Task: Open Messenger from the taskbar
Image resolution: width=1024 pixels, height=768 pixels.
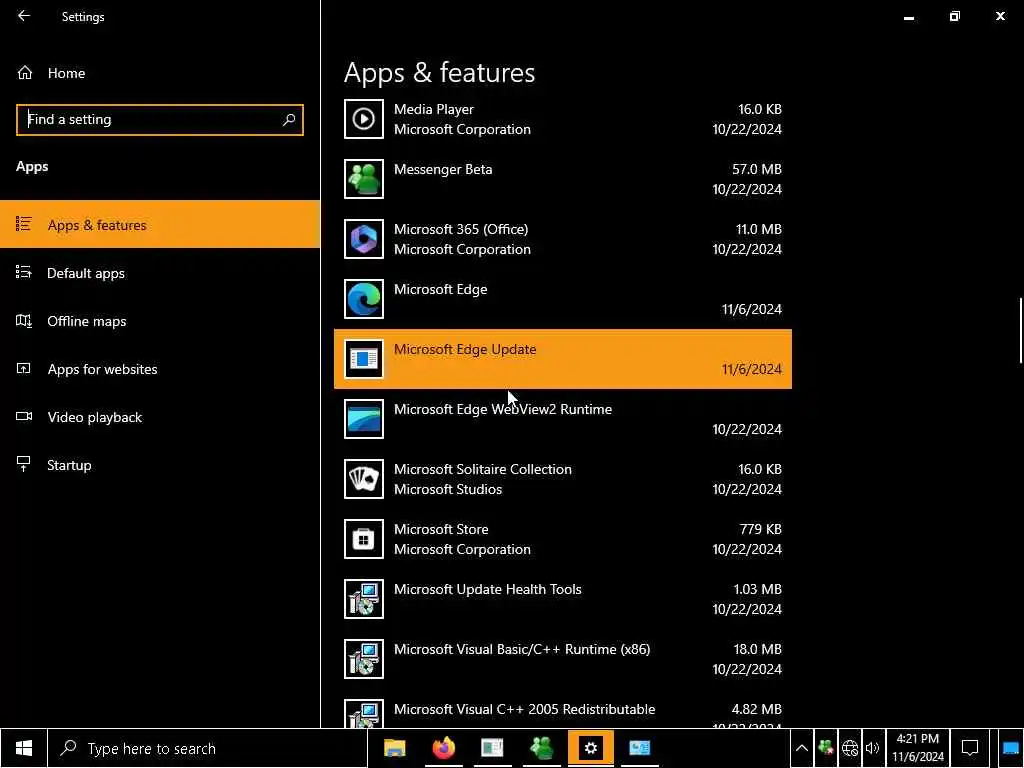Action: 541,748
